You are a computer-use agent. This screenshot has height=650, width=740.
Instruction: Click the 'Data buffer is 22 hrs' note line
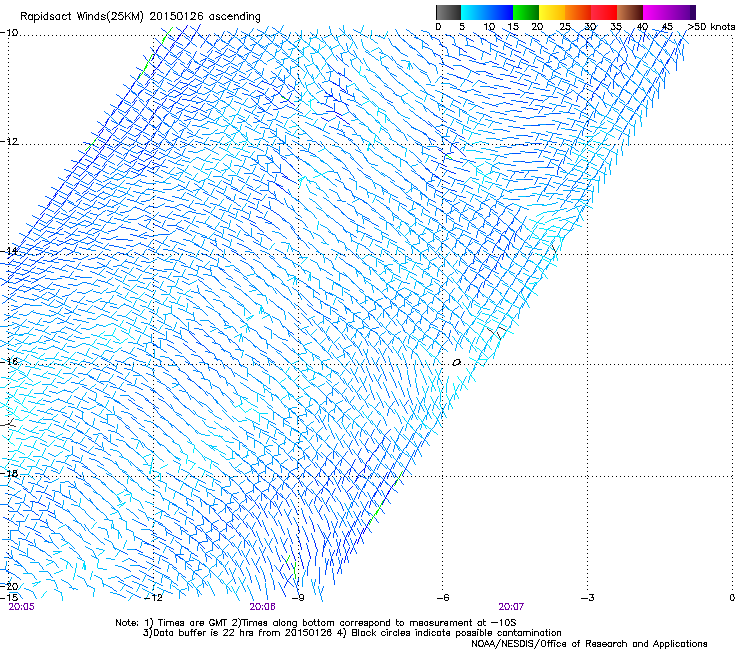(352, 633)
